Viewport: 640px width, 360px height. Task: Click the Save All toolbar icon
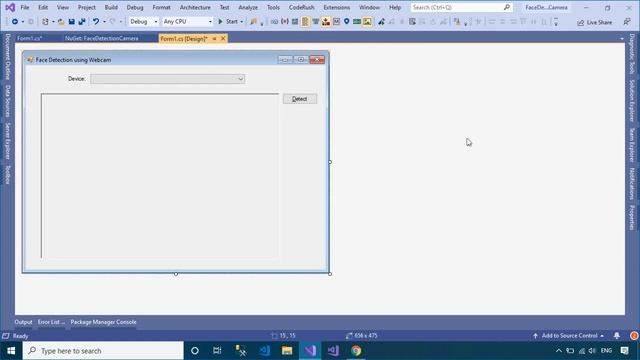coord(82,22)
